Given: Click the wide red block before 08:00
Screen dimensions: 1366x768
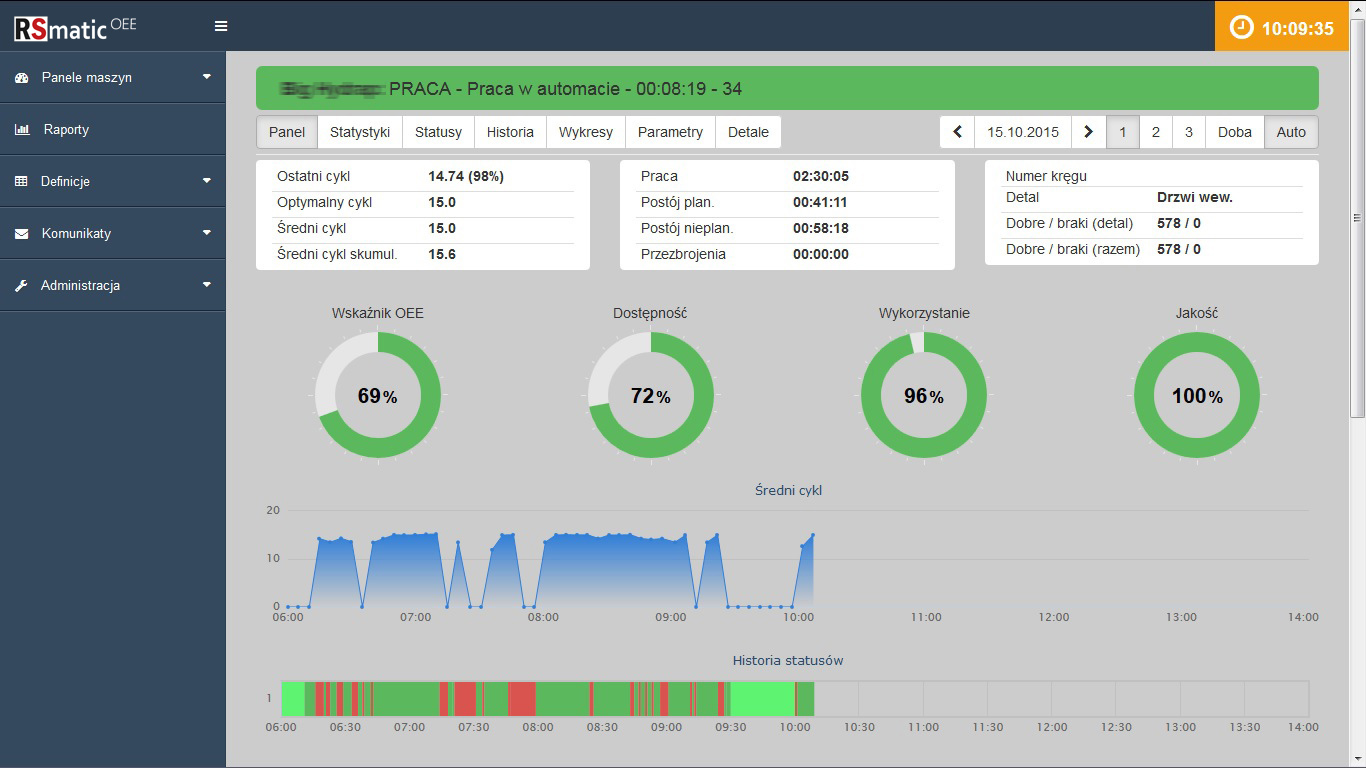Looking at the screenshot, I should pyautogui.click(x=522, y=698).
